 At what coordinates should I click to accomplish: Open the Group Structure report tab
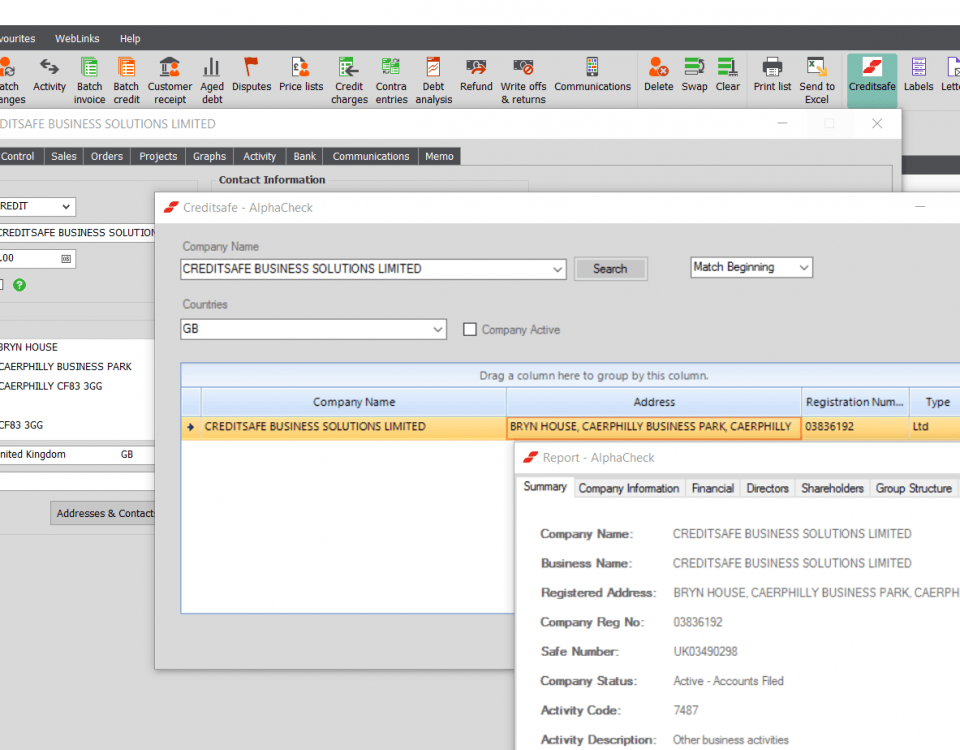coord(913,489)
